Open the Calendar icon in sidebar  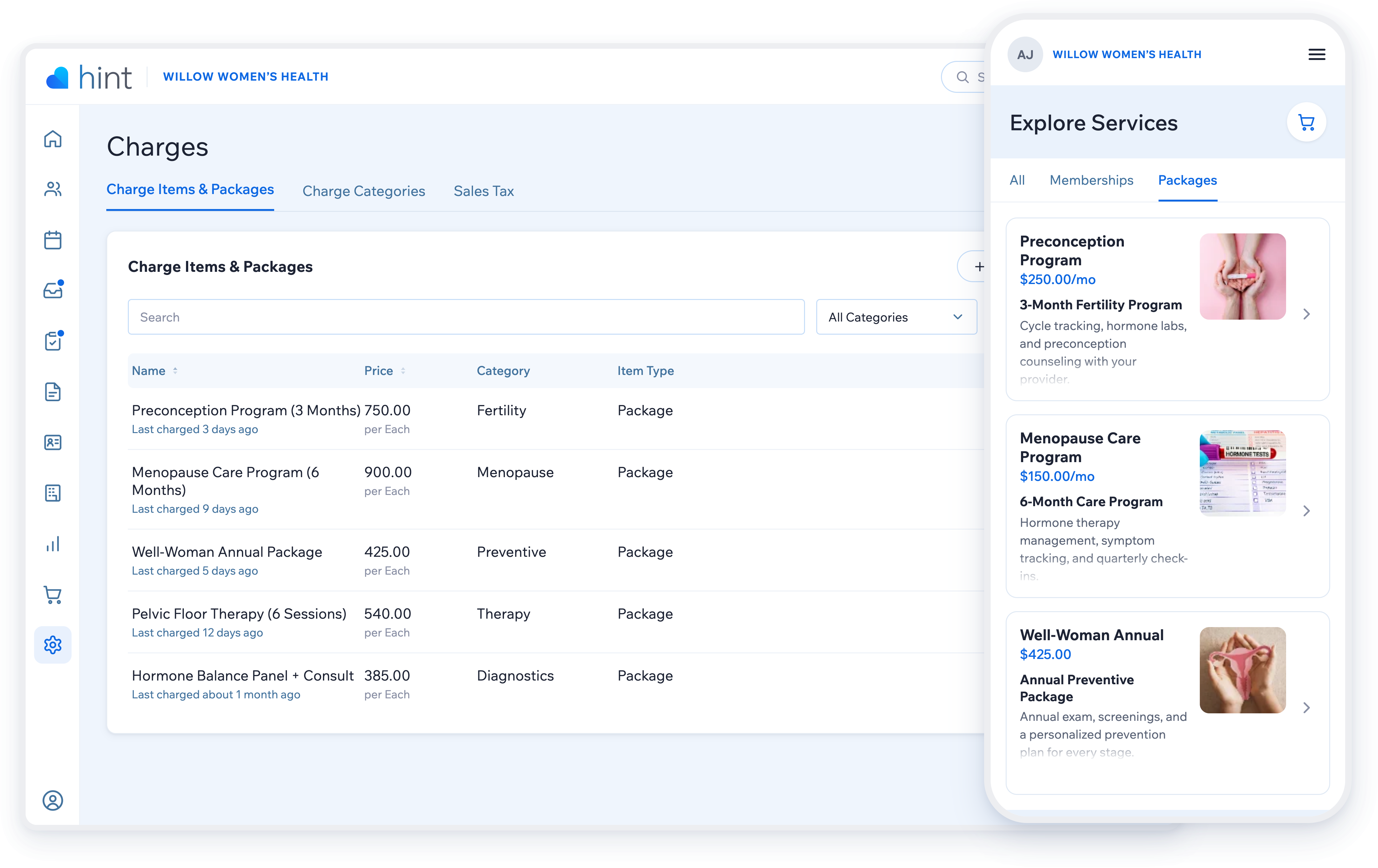pyautogui.click(x=53, y=240)
